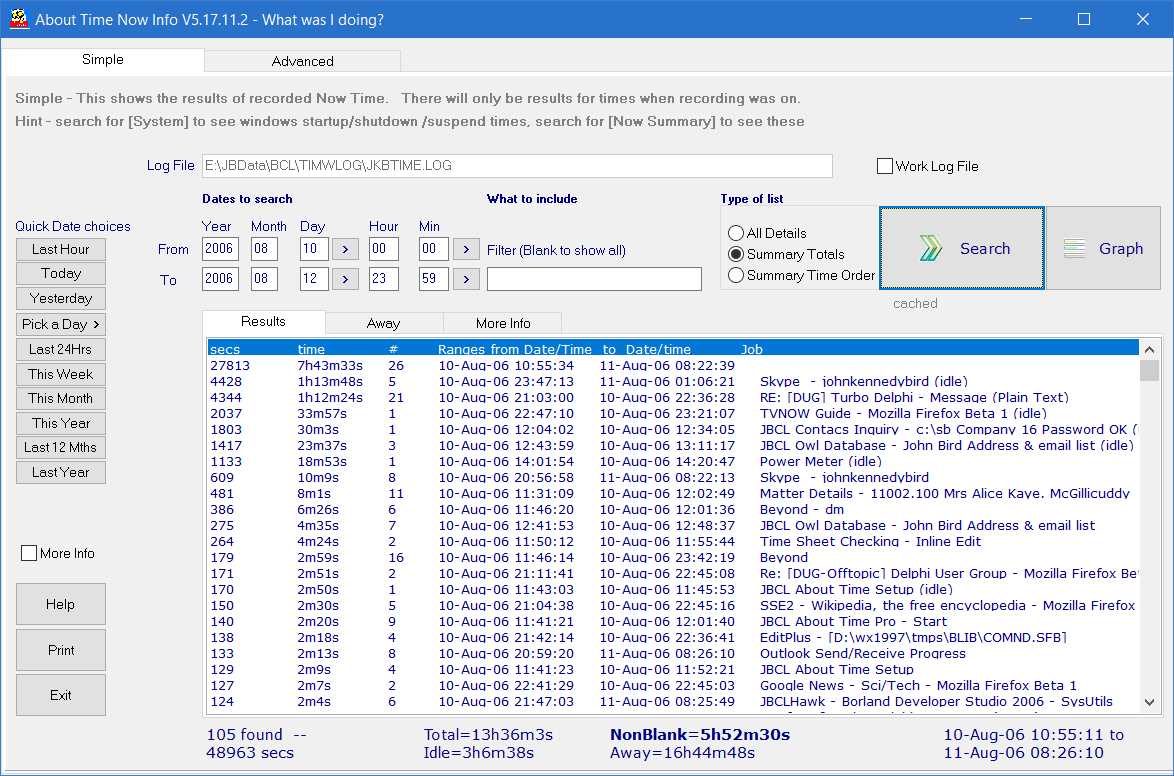Switch to the Advanced tab

pos(302,61)
